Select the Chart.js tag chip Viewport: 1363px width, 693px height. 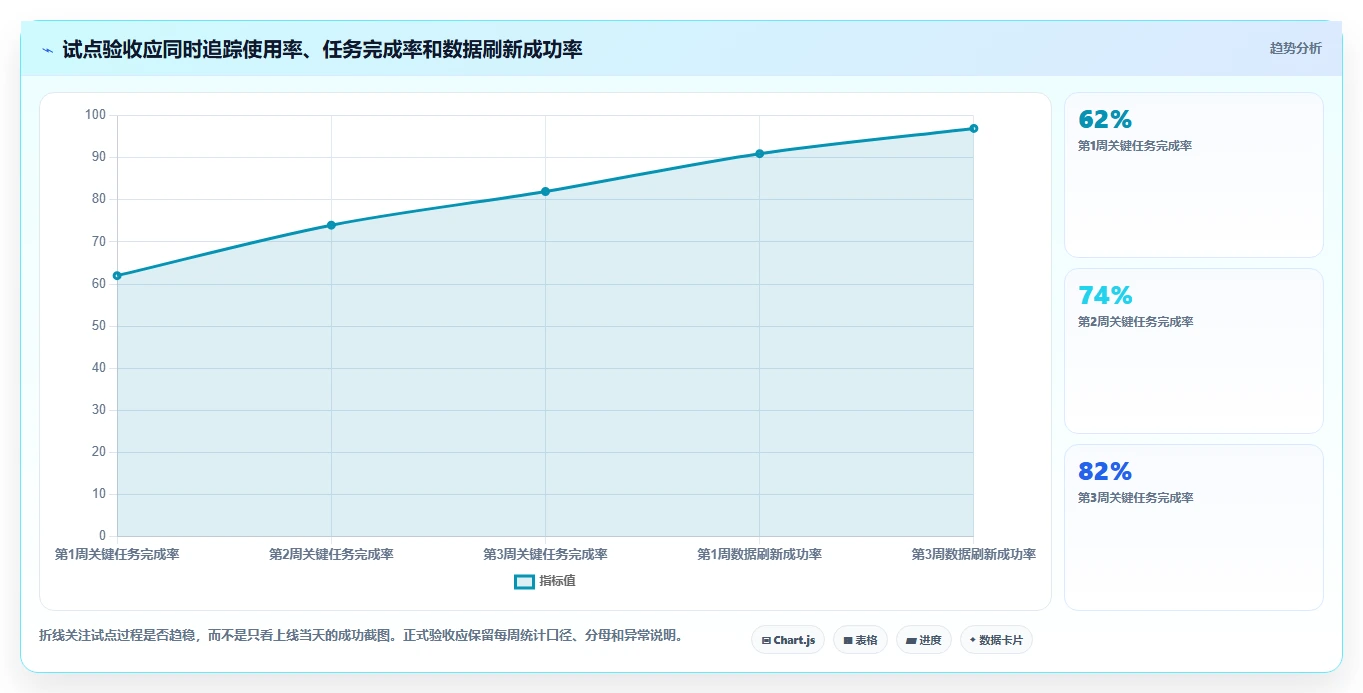point(788,640)
